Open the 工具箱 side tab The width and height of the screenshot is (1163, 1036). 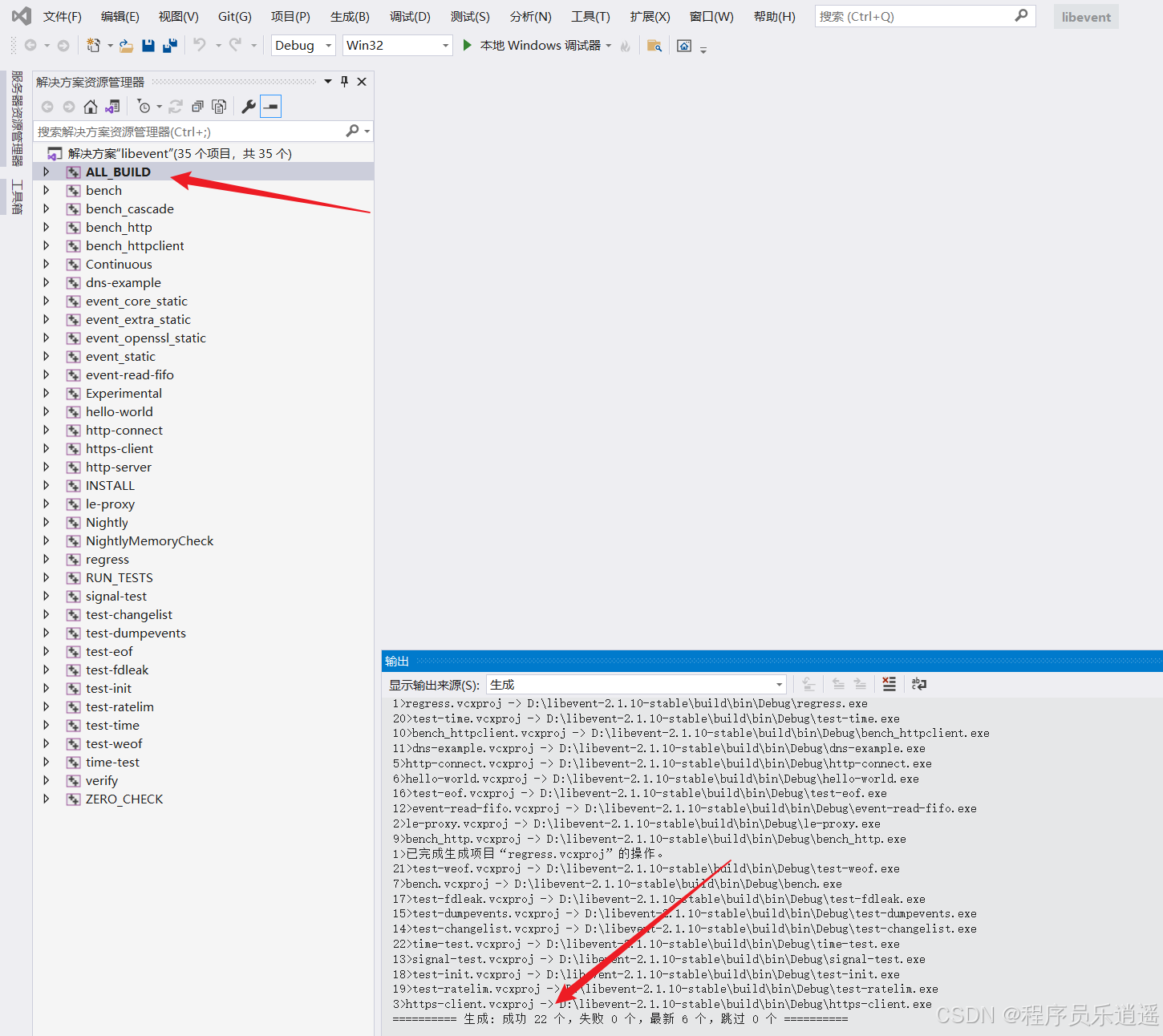[x=17, y=197]
